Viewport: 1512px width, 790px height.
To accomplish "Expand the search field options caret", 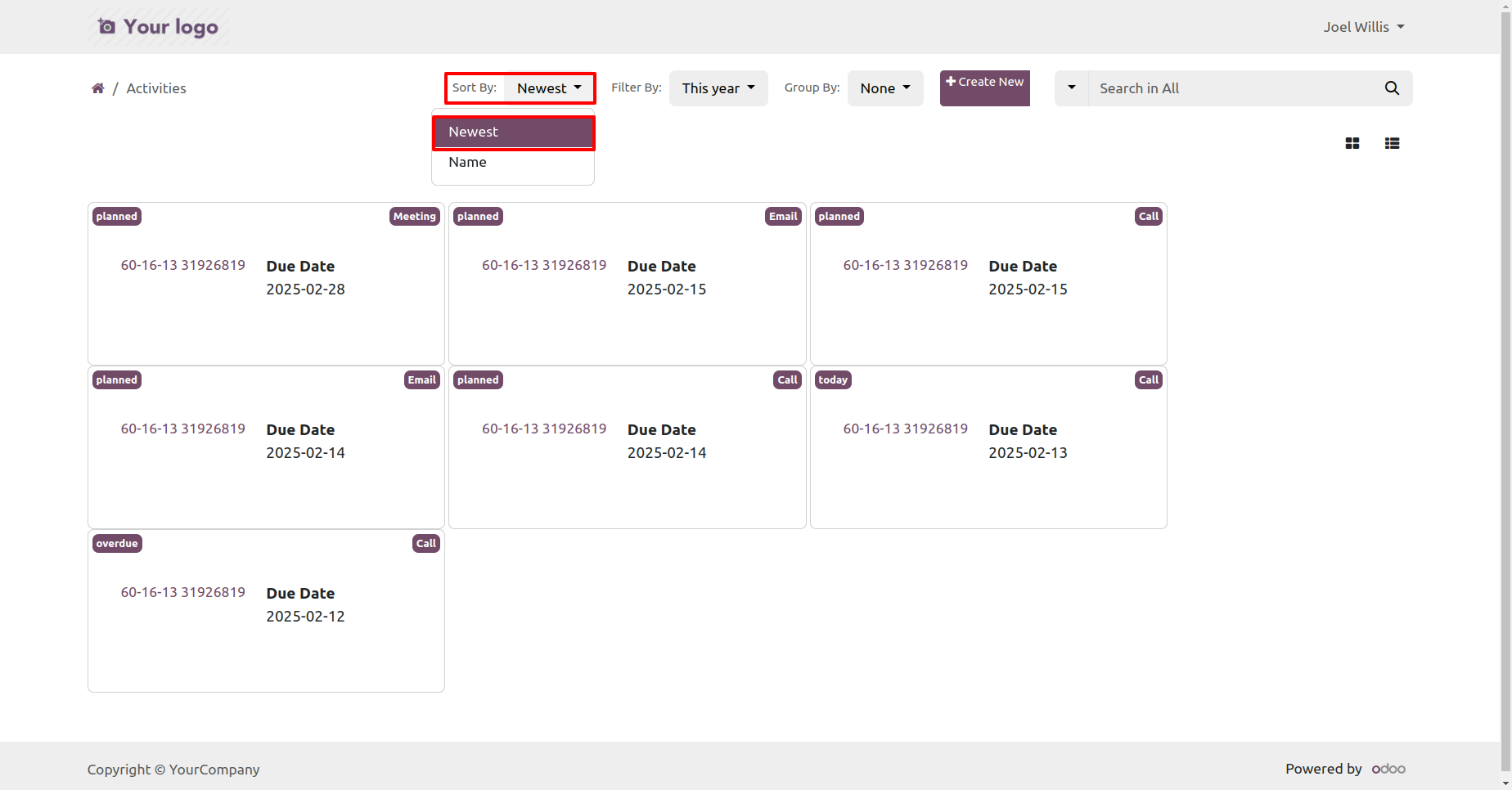I will point(1071,88).
